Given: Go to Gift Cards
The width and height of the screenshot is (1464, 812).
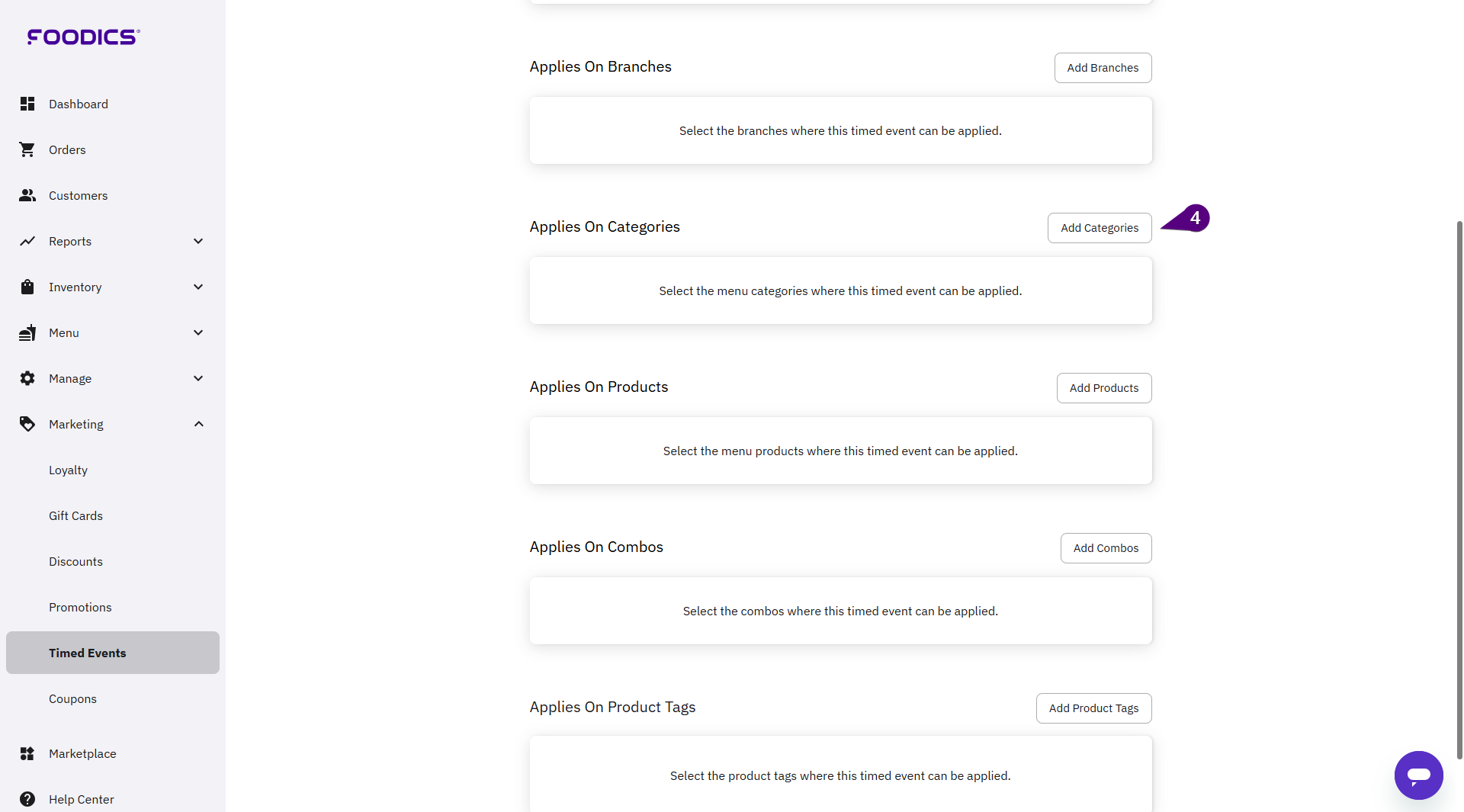Looking at the screenshot, I should [75, 515].
